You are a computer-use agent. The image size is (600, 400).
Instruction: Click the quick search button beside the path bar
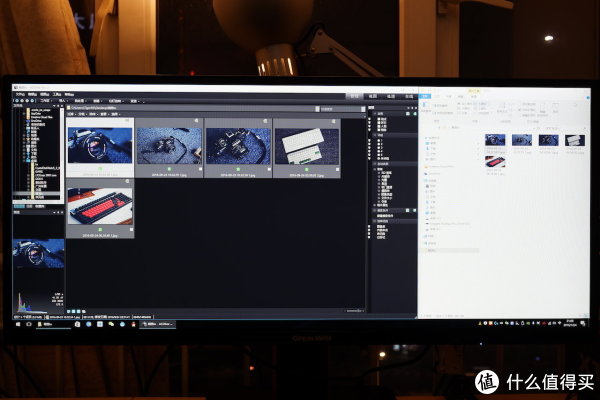pyautogui.click(x=363, y=109)
